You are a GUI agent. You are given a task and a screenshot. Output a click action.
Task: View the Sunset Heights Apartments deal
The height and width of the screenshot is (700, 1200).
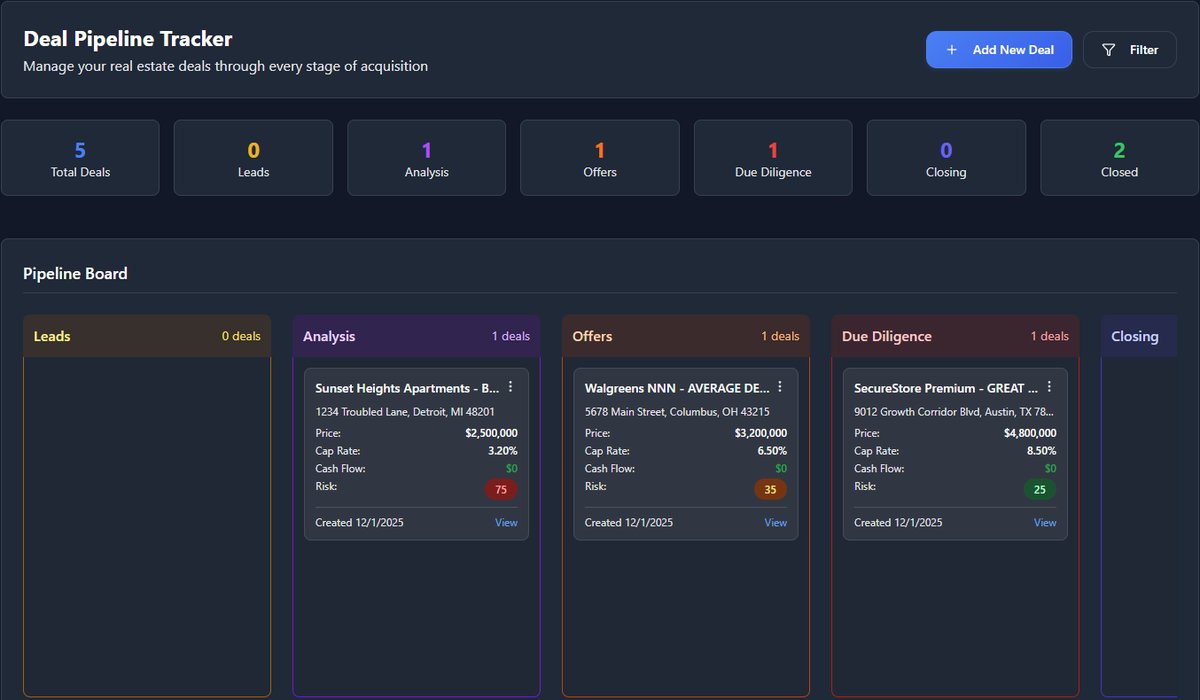pos(506,523)
